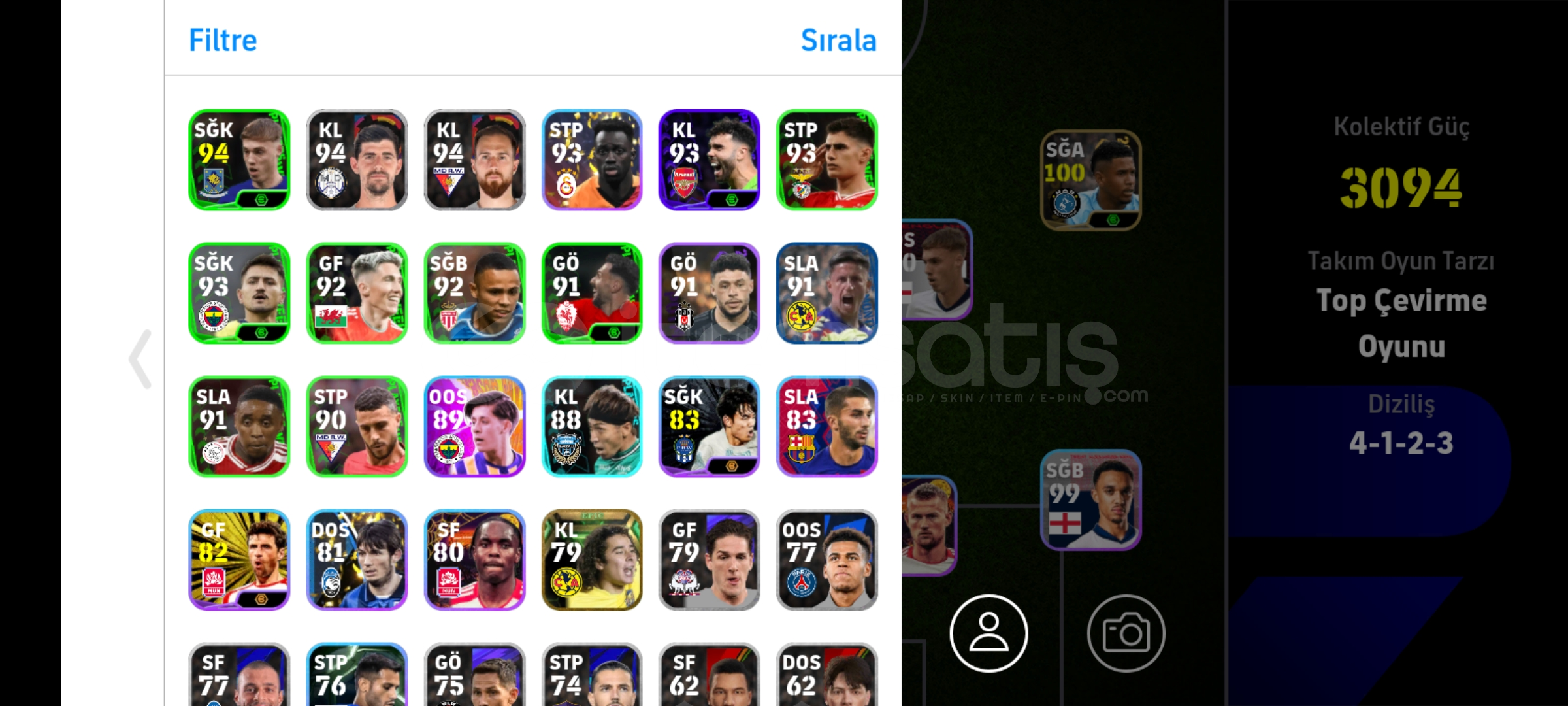1568x706 pixels.
Task: Open the Sırala sort options
Action: tap(838, 41)
